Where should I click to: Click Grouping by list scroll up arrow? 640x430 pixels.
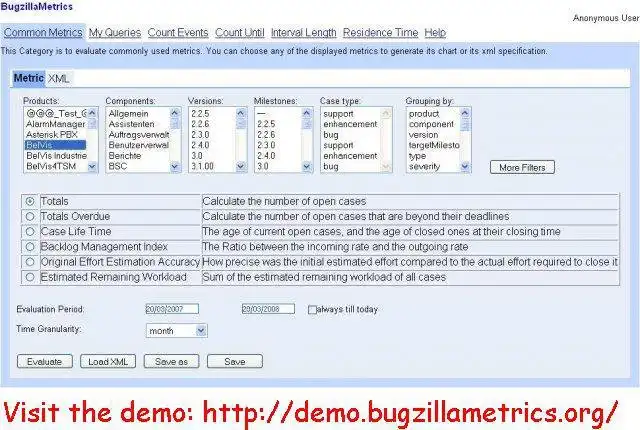(x=465, y=113)
